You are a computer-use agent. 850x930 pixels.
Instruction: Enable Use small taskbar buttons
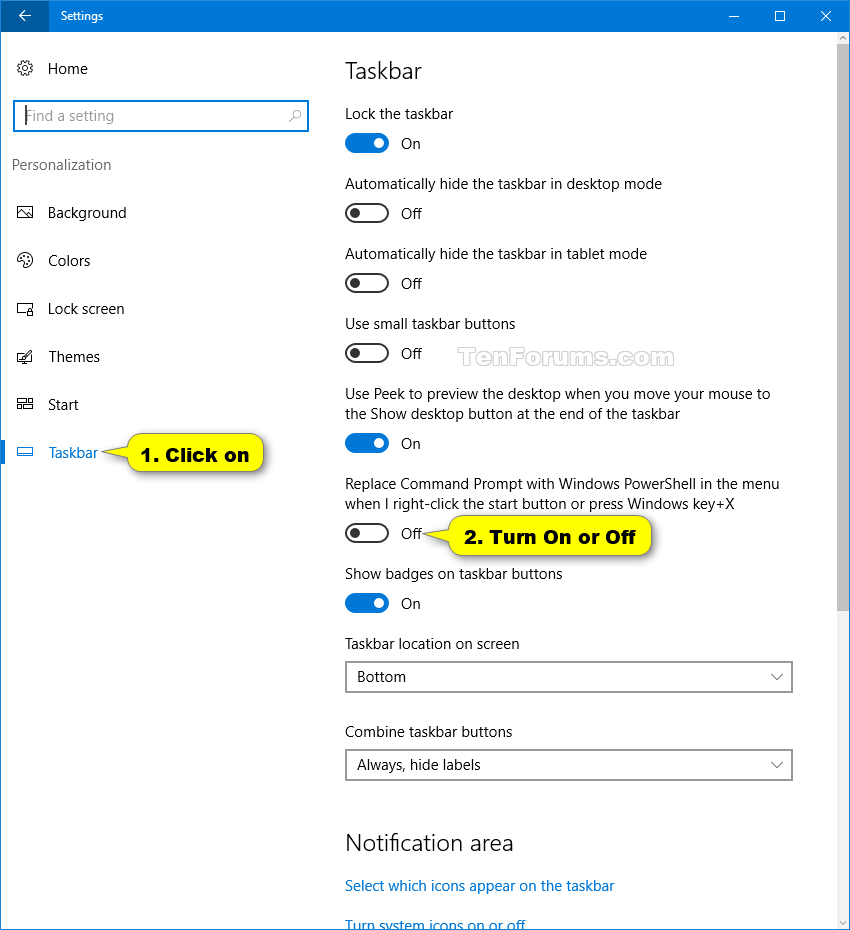367,353
